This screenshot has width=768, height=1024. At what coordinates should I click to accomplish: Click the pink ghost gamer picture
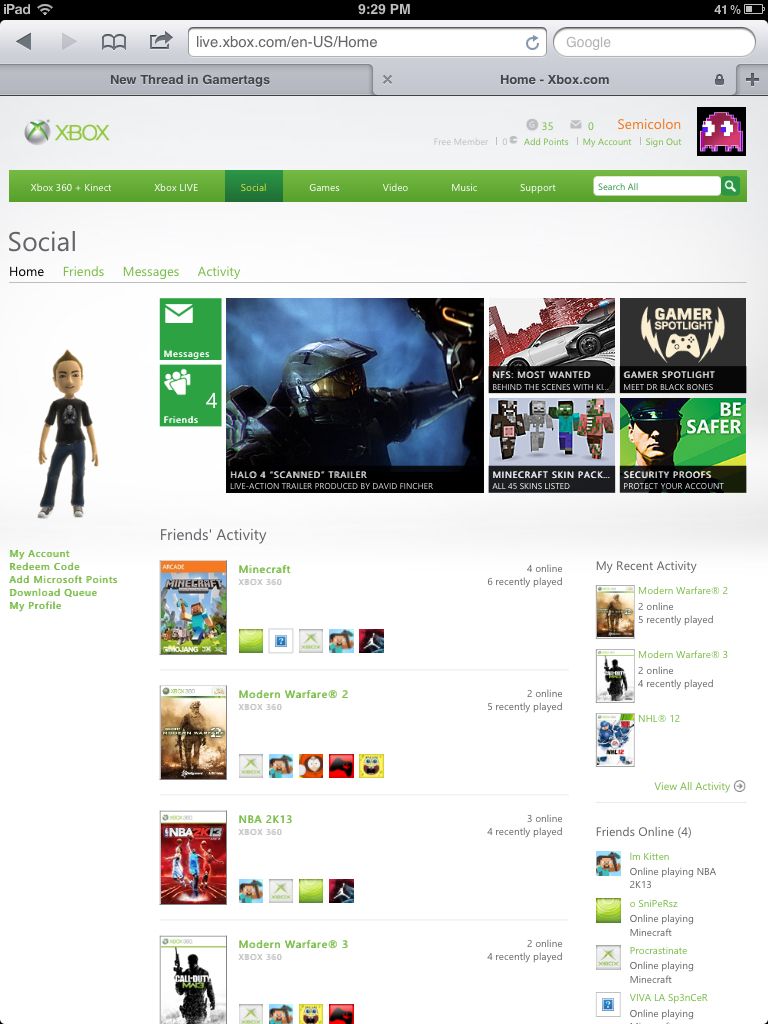[721, 131]
